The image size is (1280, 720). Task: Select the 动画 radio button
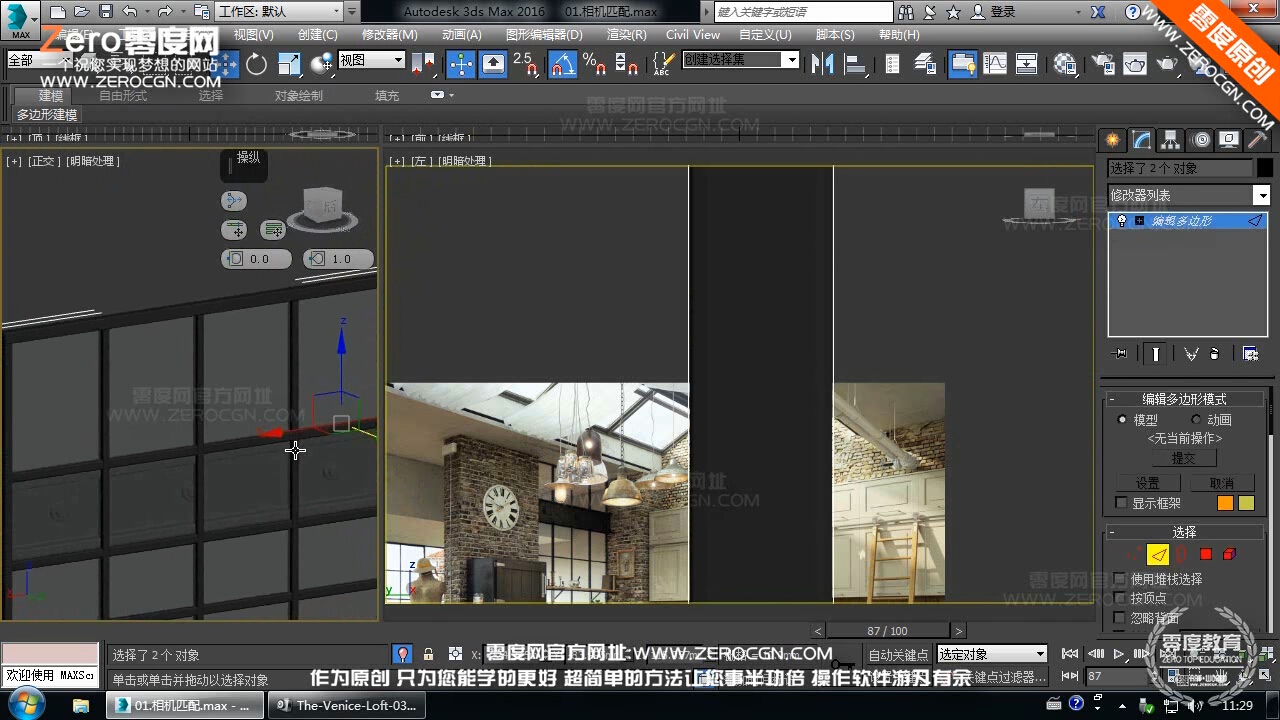coord(1196,420)
